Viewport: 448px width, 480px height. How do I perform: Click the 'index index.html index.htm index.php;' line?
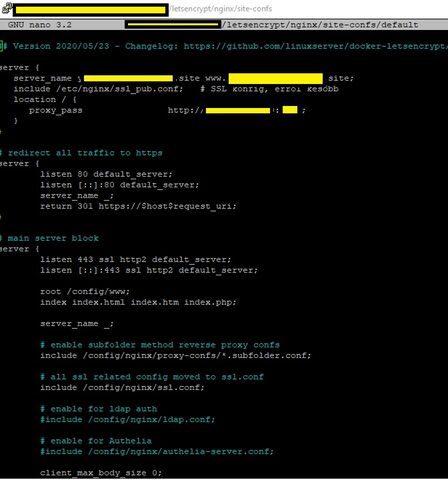click(x=138, y=302)
